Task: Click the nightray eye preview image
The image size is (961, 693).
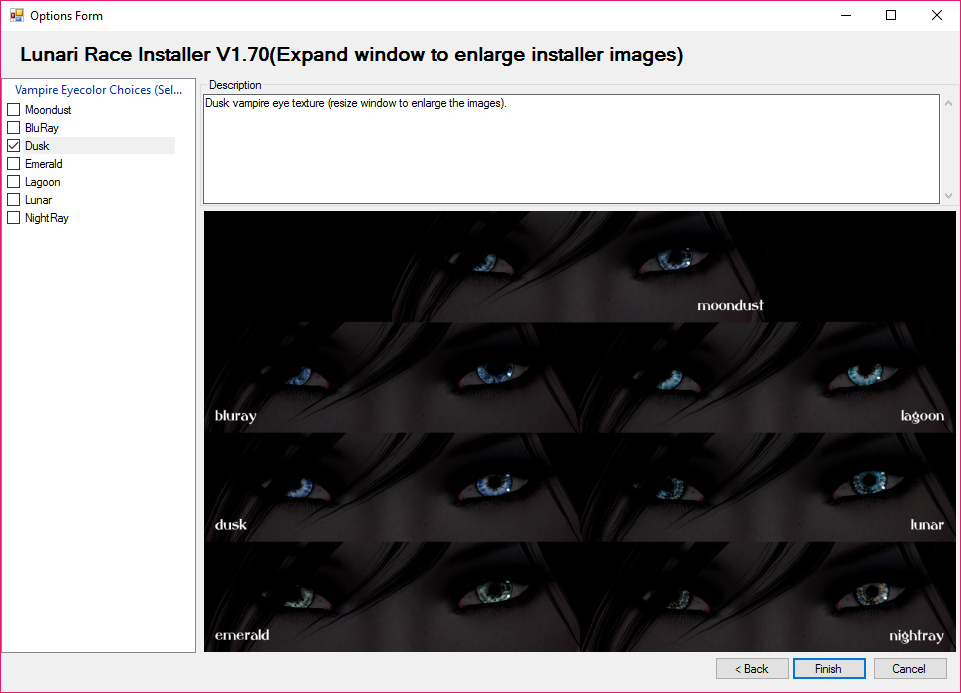Action: point(767,596)
